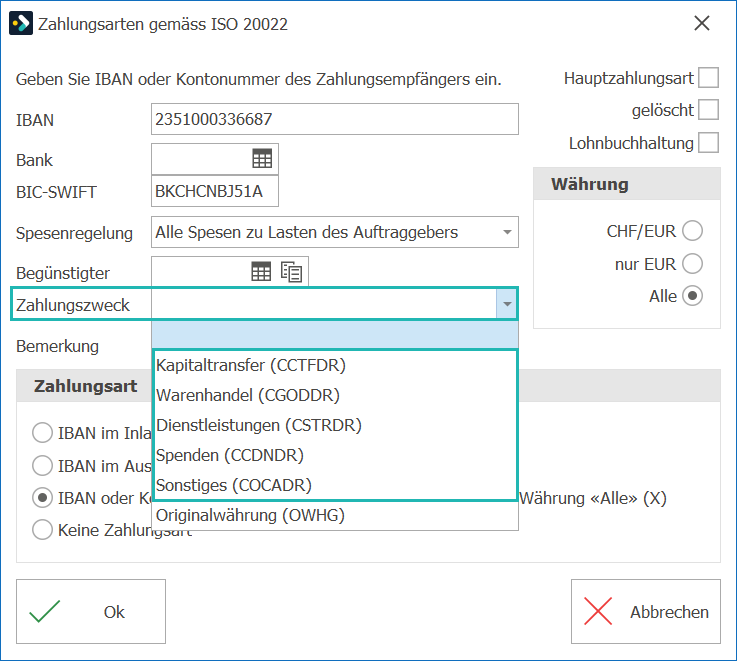Select IBAN oder Kontonummer radio option

[42, 497]
